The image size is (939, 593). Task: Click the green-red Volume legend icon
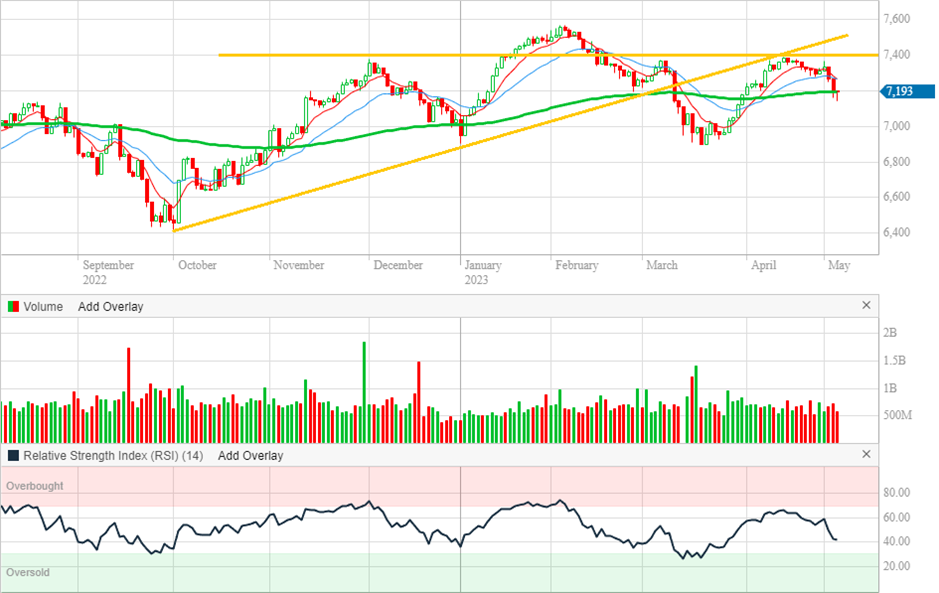(13, 307)
